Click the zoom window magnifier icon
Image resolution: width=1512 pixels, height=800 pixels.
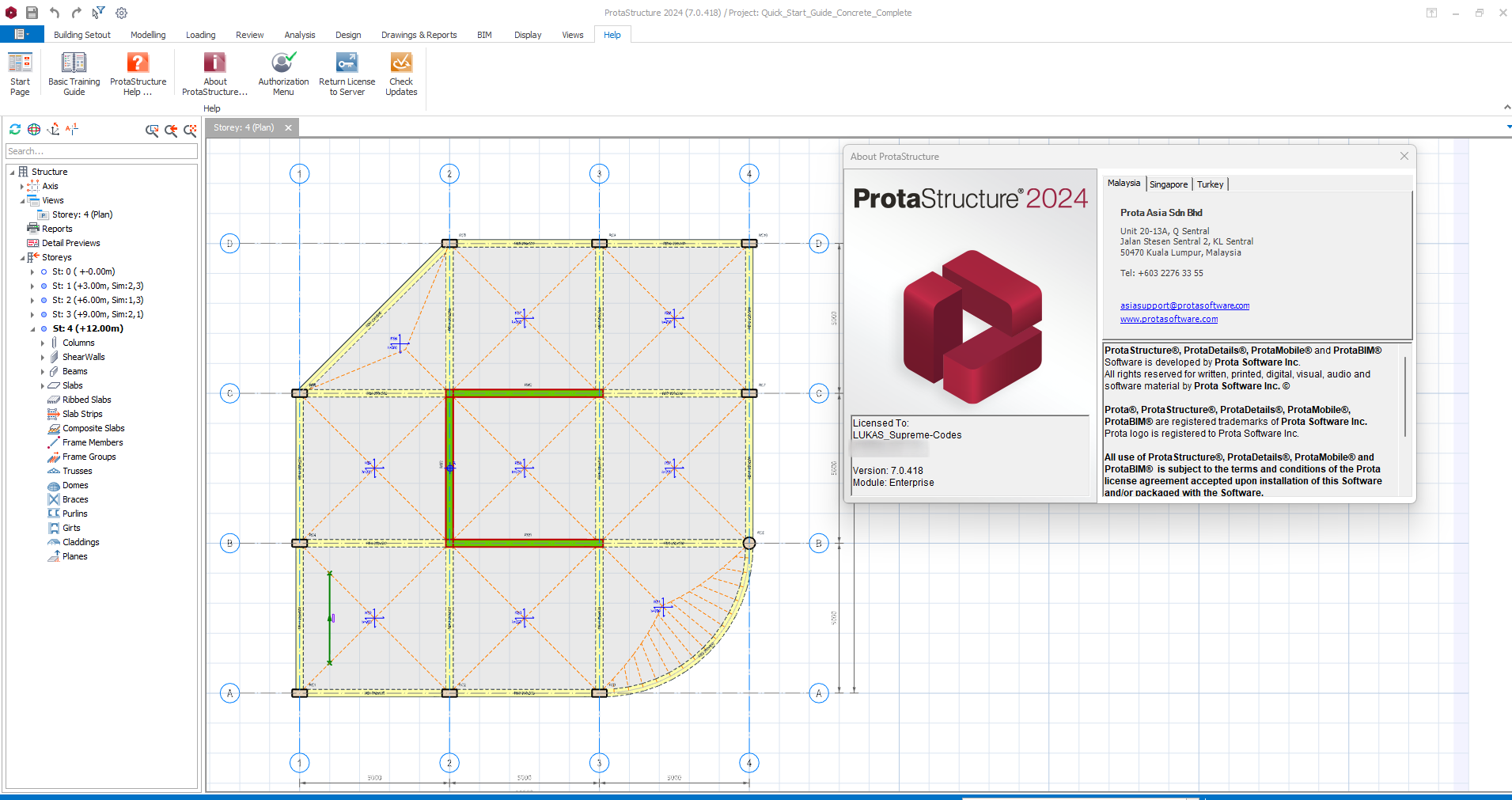point(152,131)
